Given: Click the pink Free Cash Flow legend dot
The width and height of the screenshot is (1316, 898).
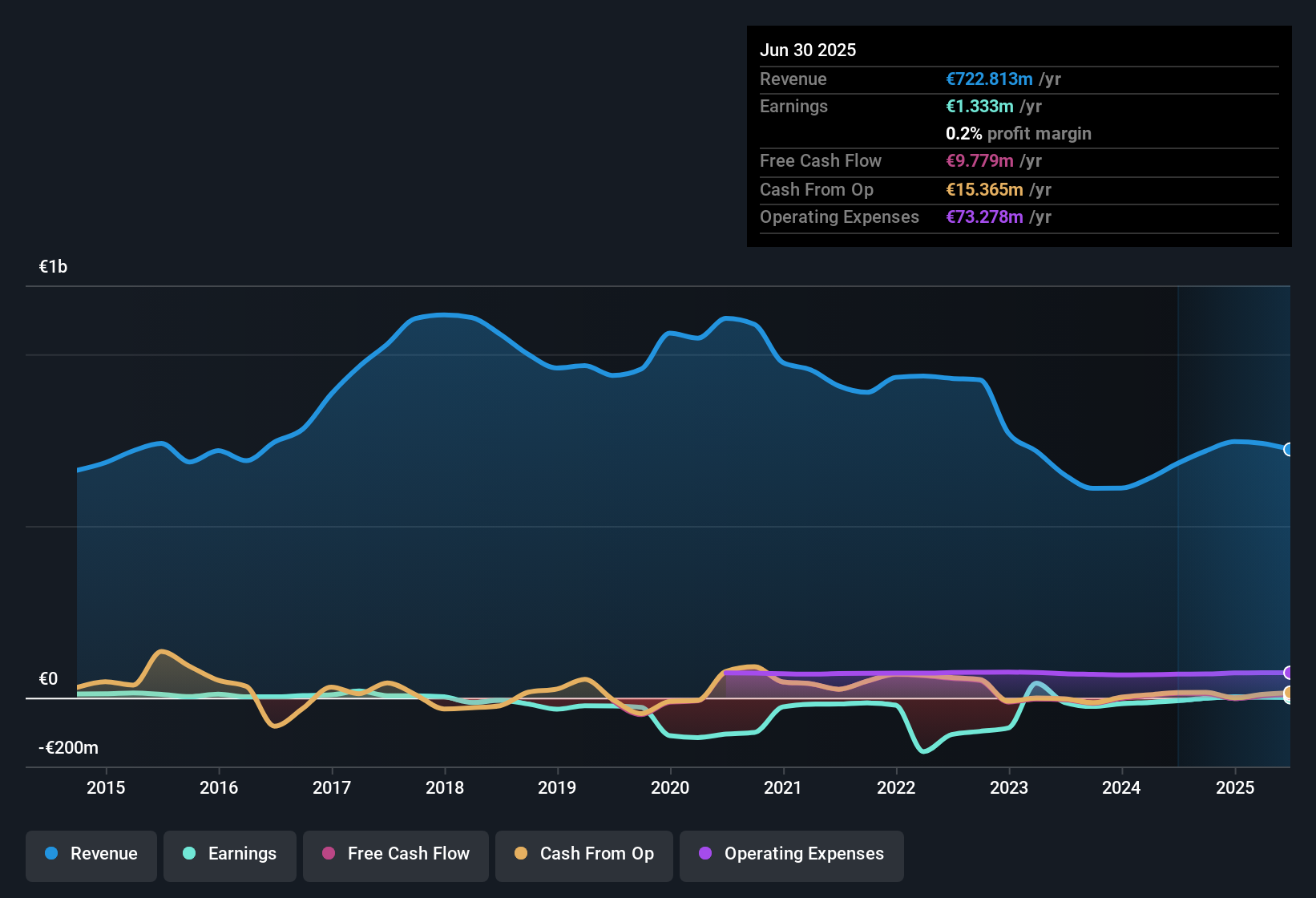Looking at the screenshot, I should click(329, 854).
